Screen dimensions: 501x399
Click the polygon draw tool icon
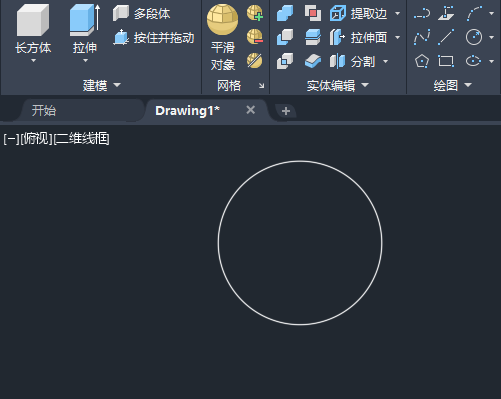tap(422, 61)
